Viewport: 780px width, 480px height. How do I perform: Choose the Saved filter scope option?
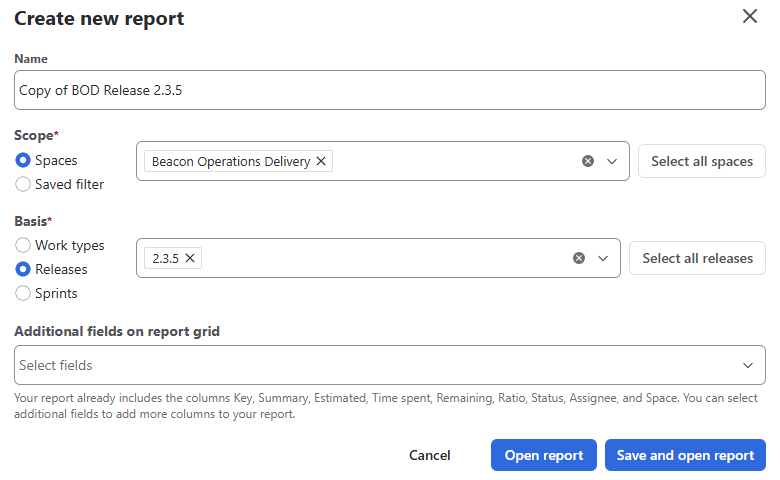pos(23,184)
